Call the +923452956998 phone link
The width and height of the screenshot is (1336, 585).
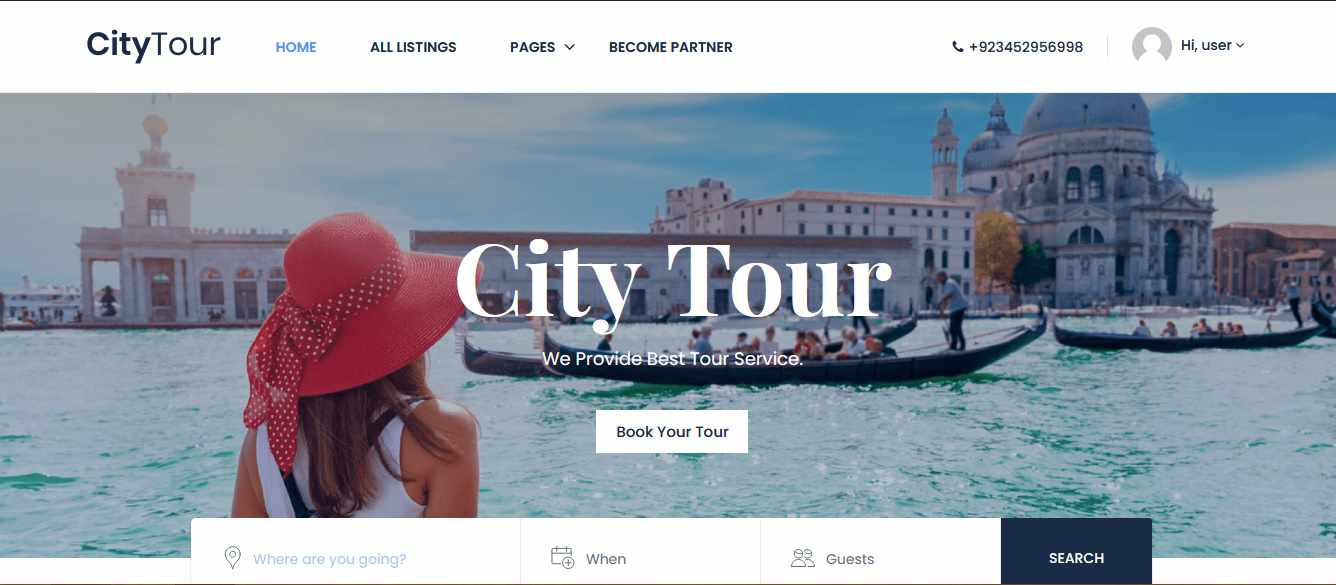point(1025,47)
